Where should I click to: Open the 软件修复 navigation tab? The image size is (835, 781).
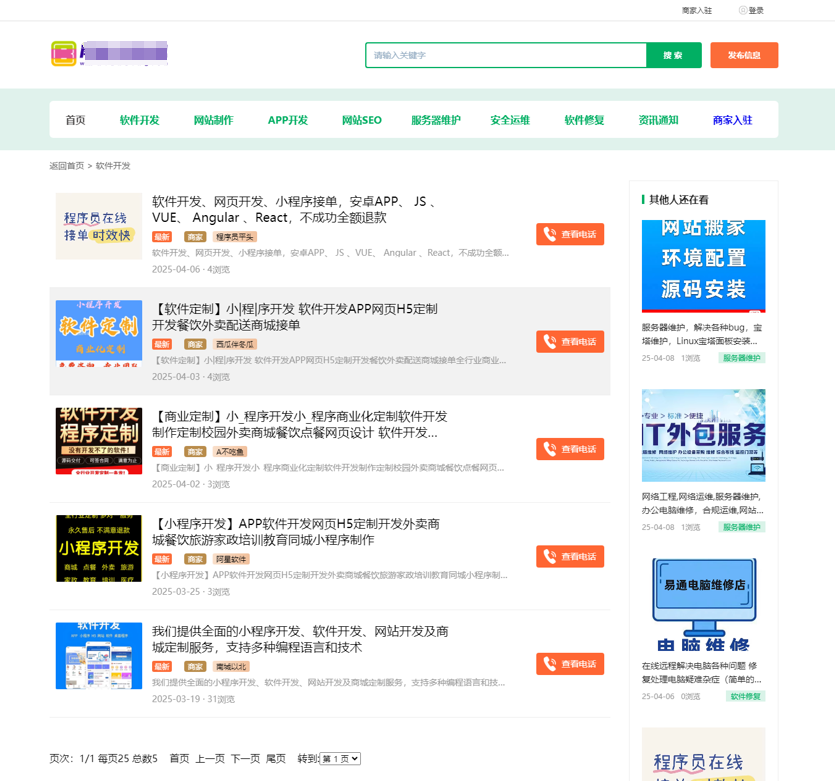584,120
